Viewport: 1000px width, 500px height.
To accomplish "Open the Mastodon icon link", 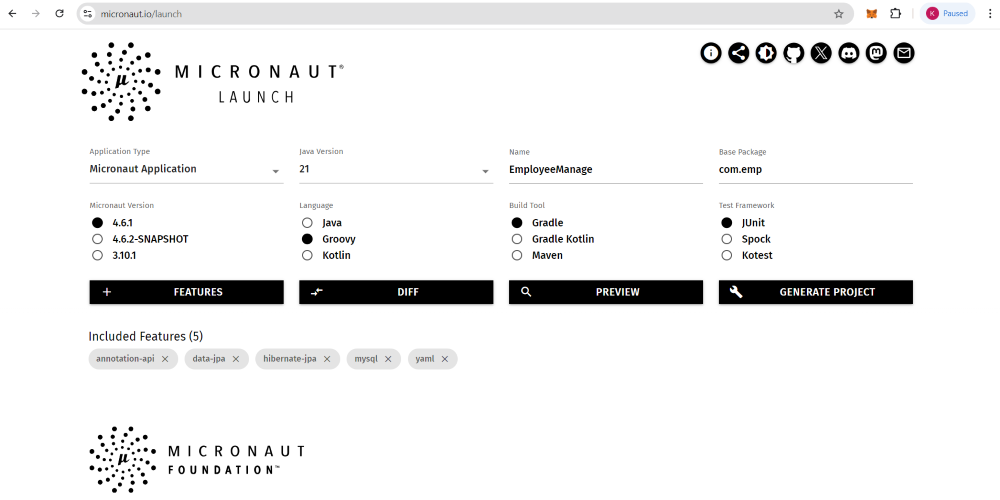I will point(876,53).
